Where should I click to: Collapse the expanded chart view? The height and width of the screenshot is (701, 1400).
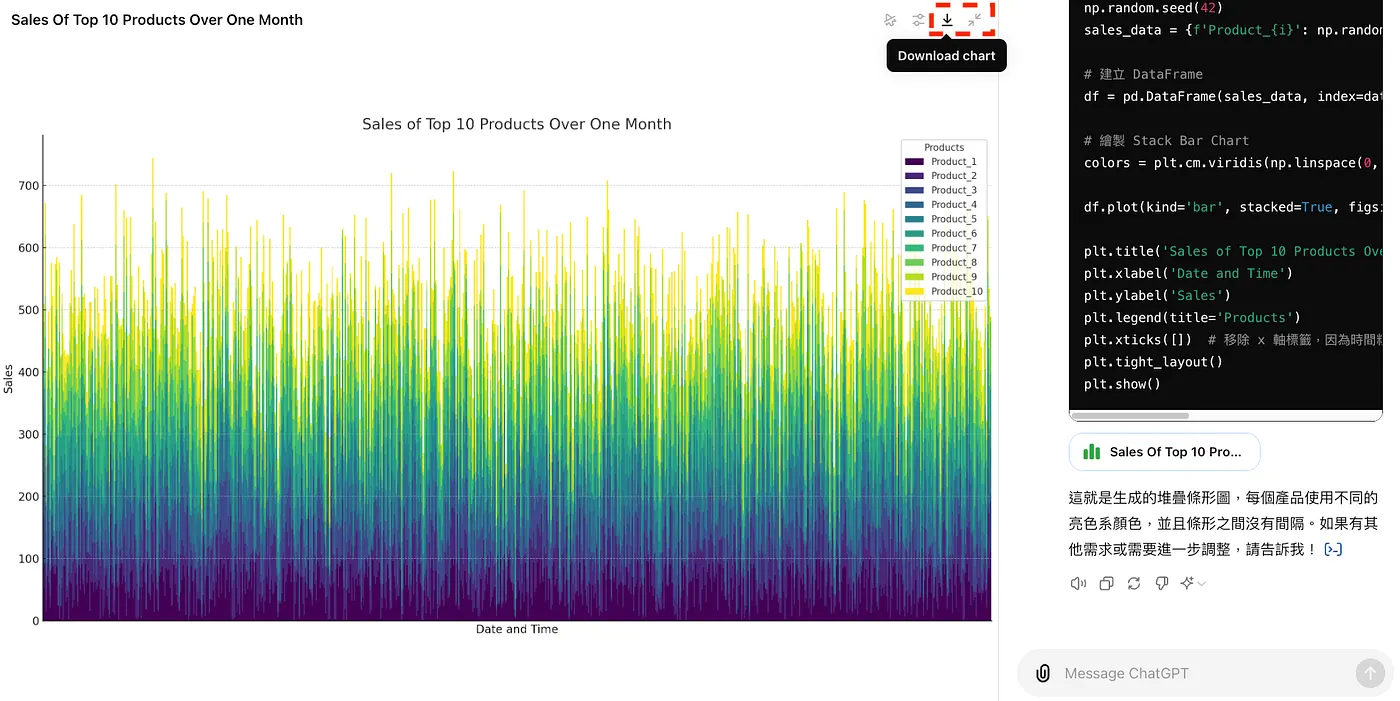click(x=975, y=20)
